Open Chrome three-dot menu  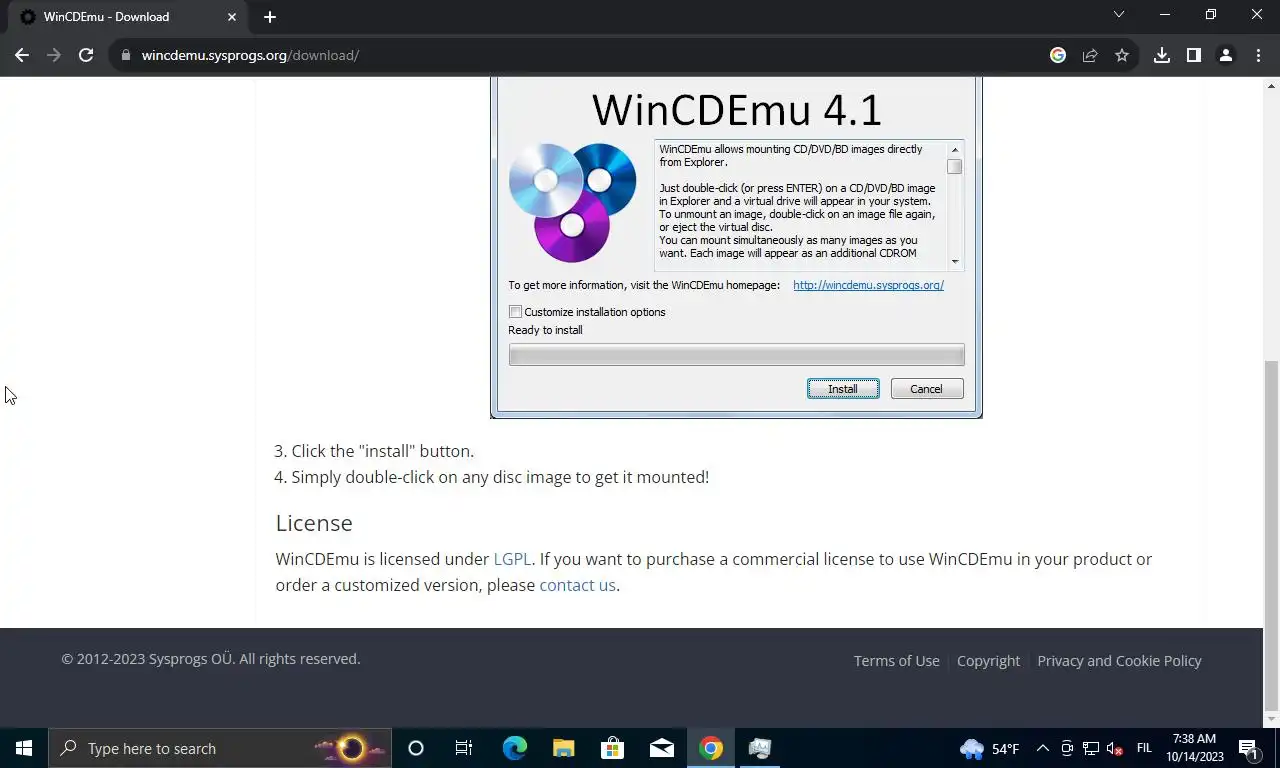point(1258,55)
